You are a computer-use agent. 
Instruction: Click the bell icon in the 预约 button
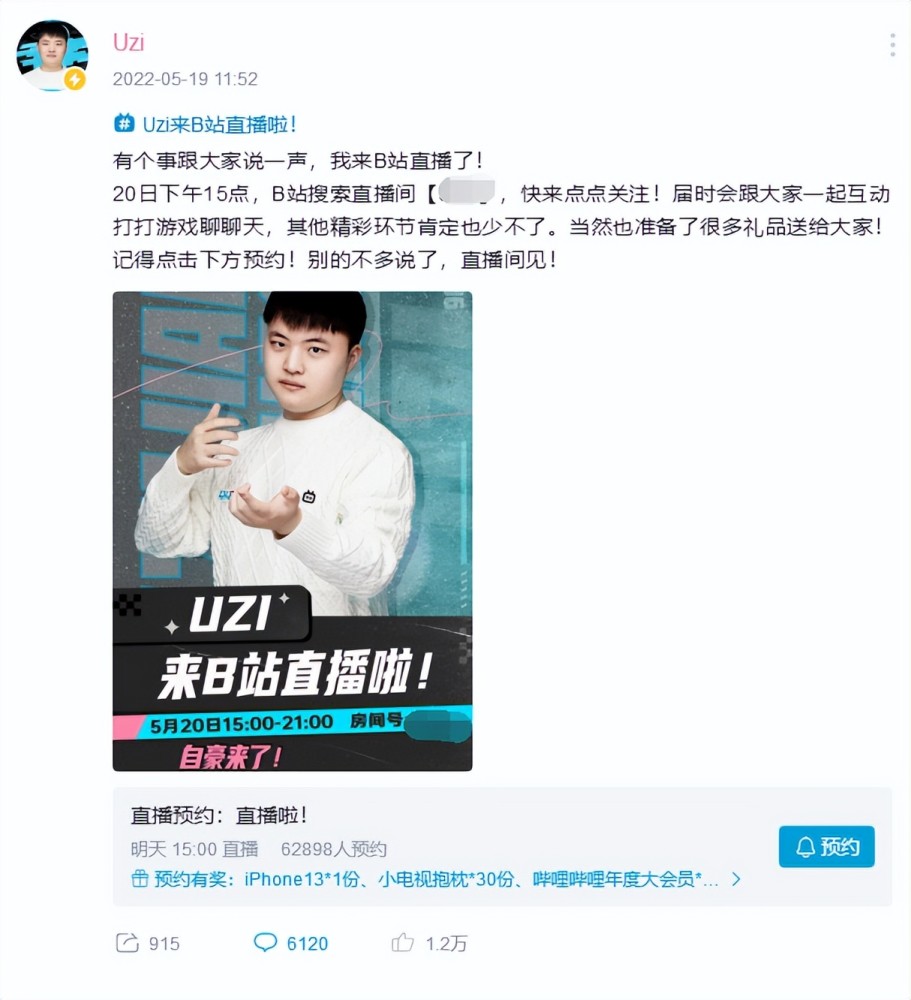click(805, 847)
